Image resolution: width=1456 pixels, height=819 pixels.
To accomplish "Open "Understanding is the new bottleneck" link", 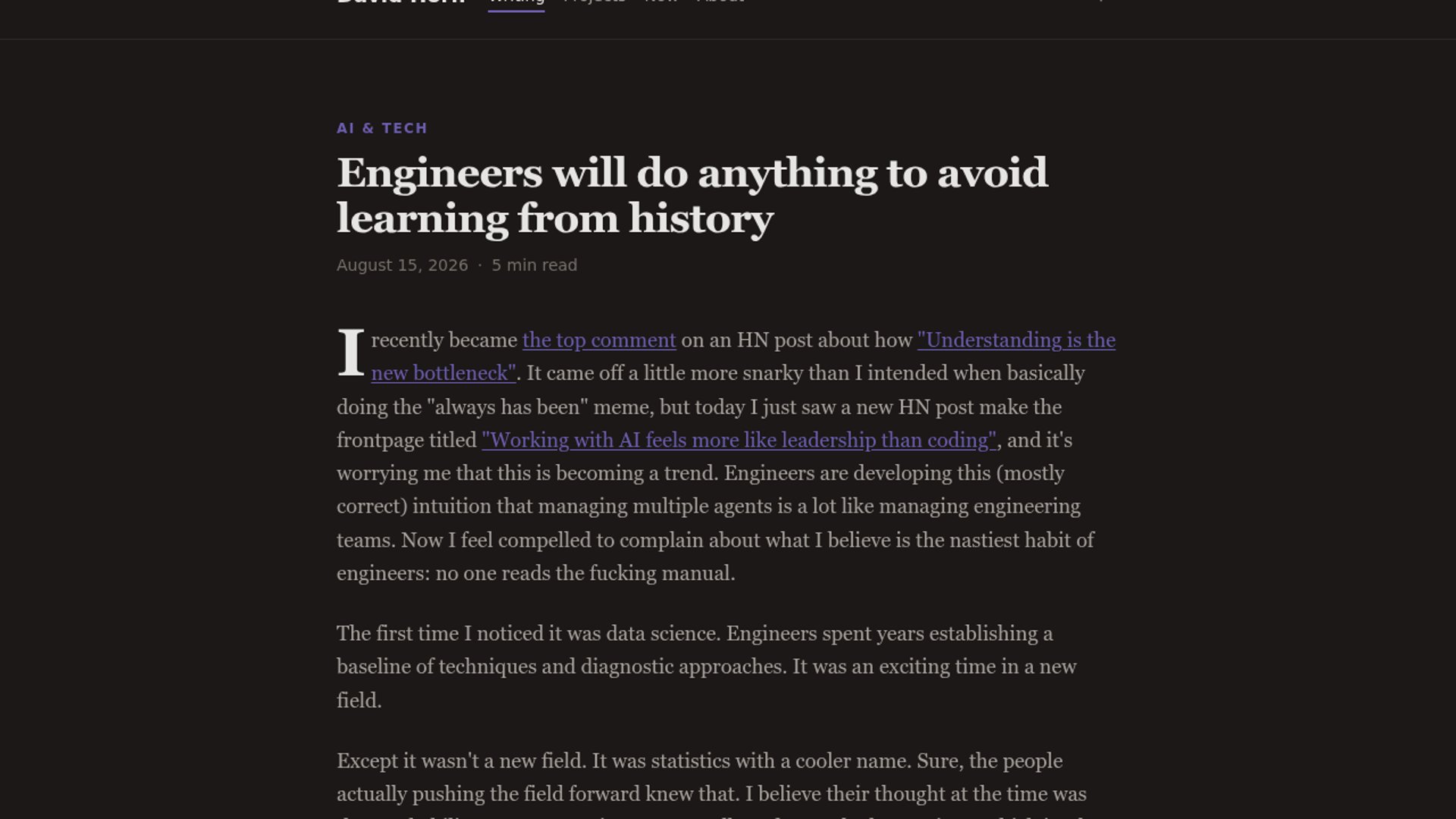I will coord(1016,340).
